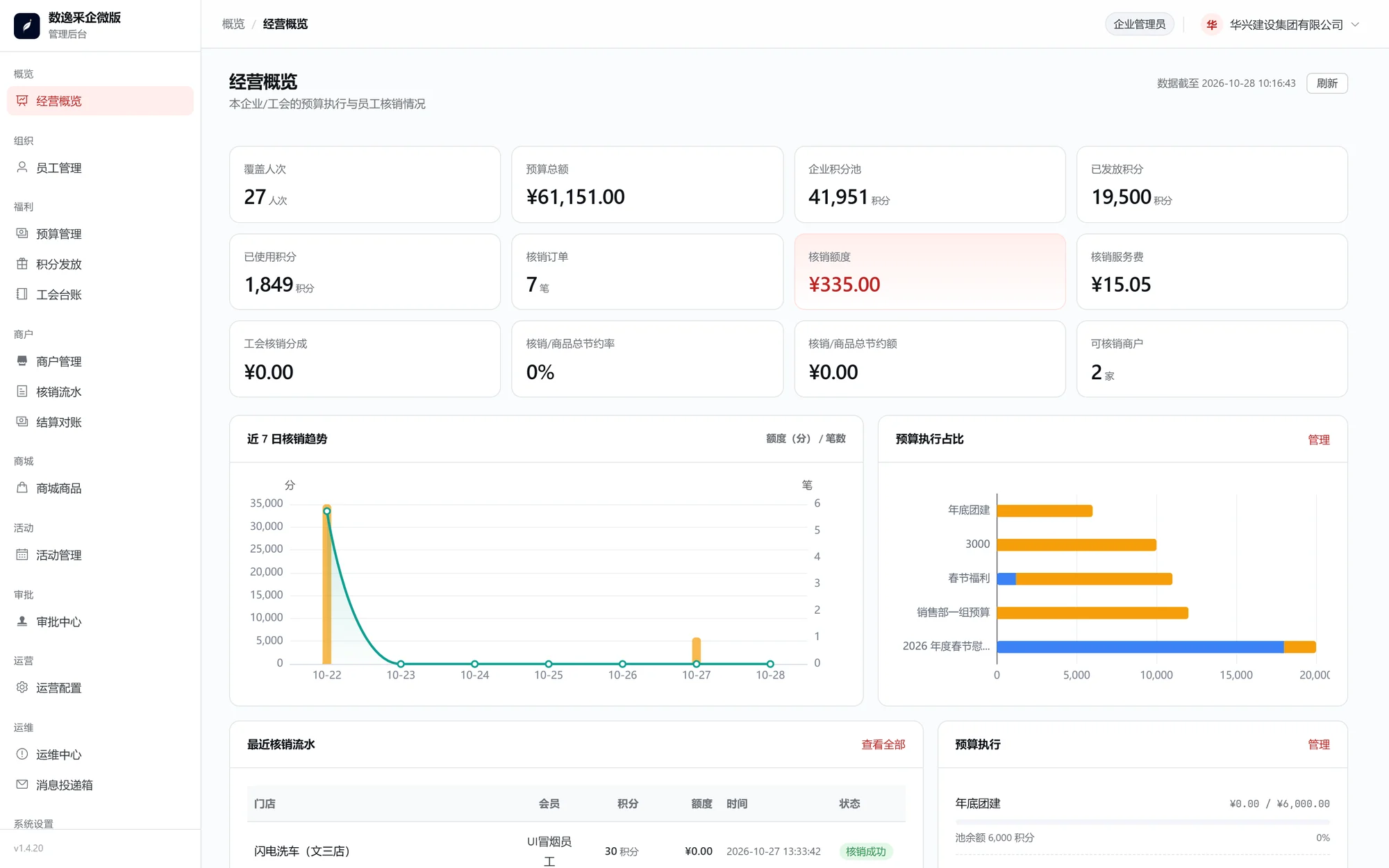The width and height of the screenshot is (1389, 868).
Task: Click 查看全部 link in 最近核销流水
Action: tap(883, 744)
